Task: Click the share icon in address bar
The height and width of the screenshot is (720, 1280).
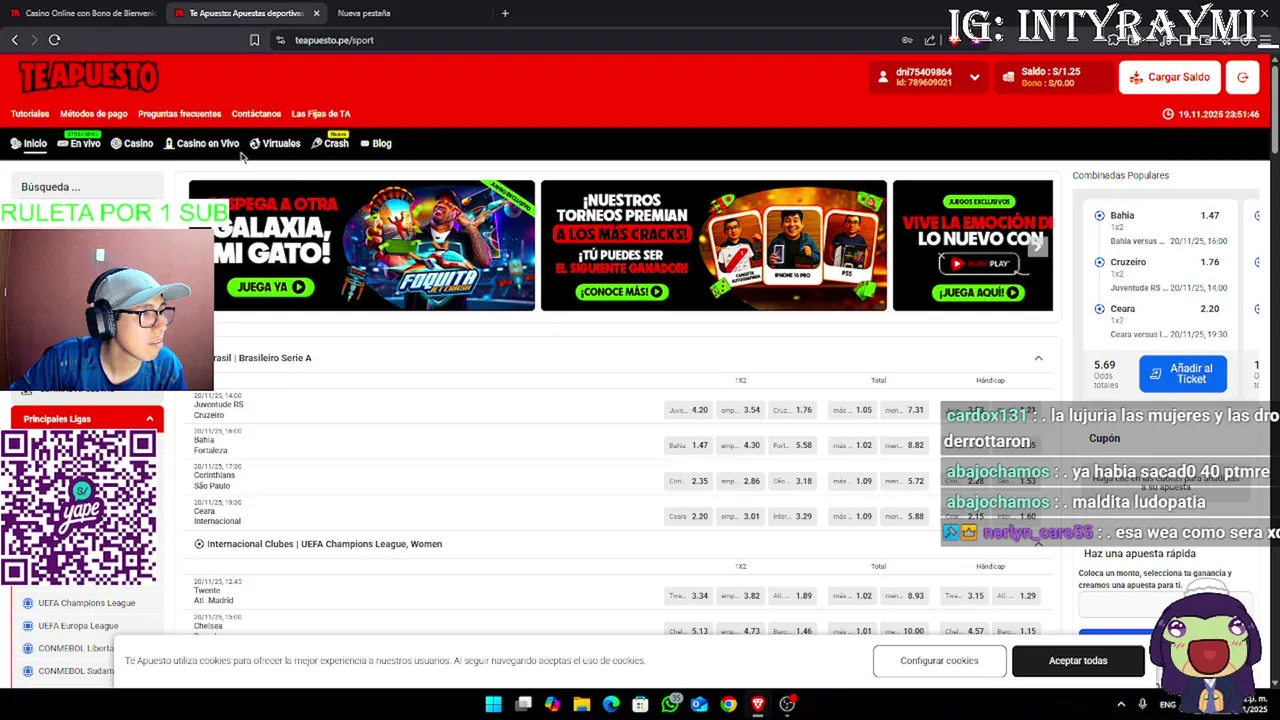Action: (930, 40)
